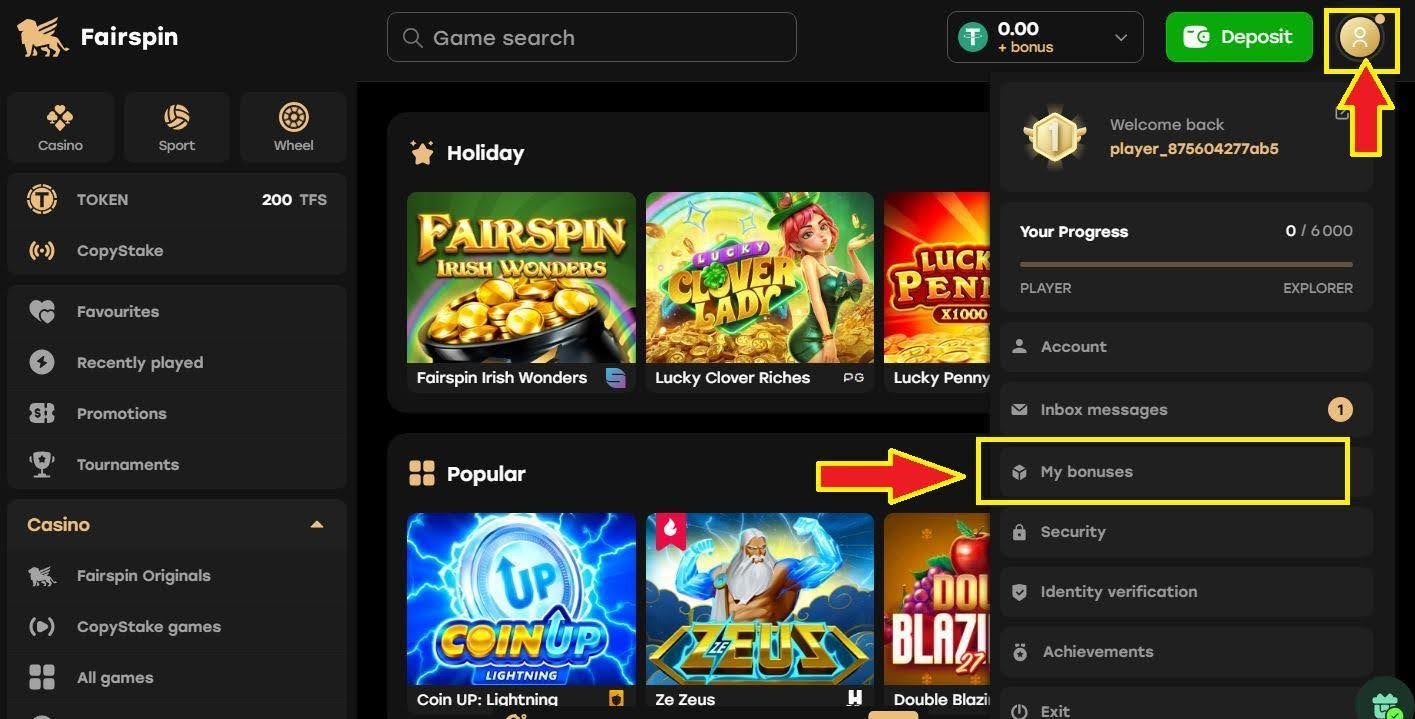Click the external link icon on welcome card
The height and width of the screenshot is (719, 1415).
click(x=1343, y=113)
